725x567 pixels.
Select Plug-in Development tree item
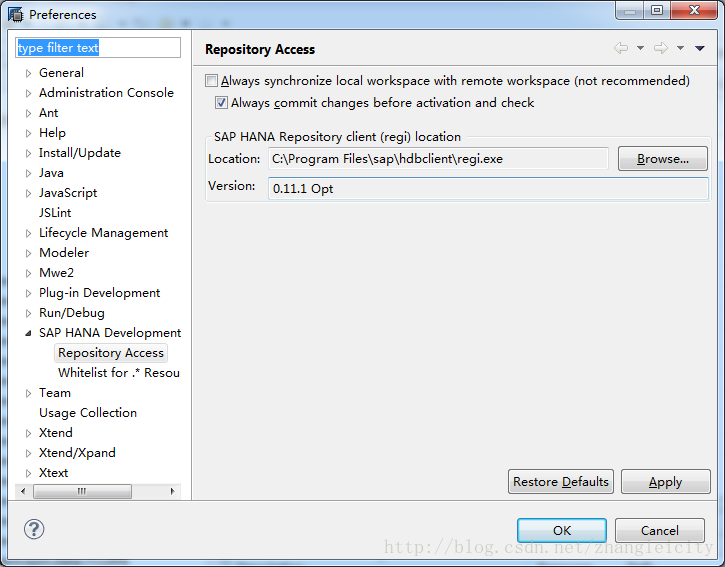(x=99, y=293)
